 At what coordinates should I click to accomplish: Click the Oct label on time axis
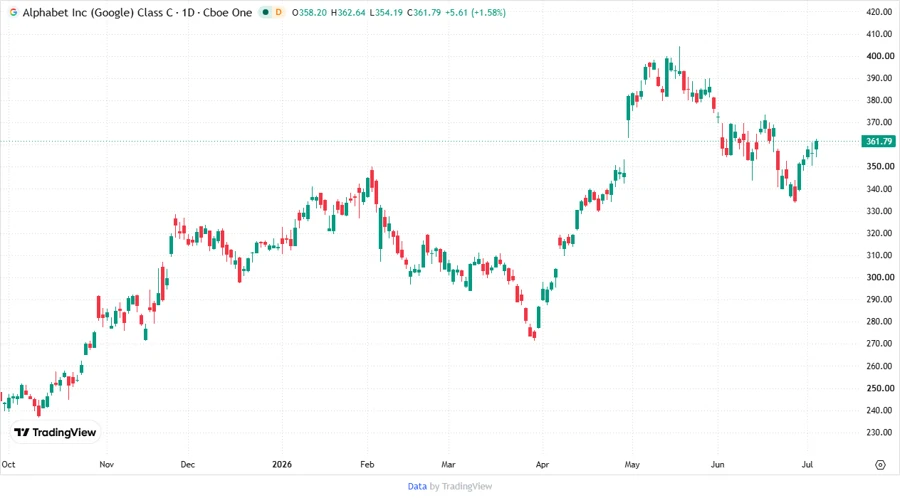[8, 464]
